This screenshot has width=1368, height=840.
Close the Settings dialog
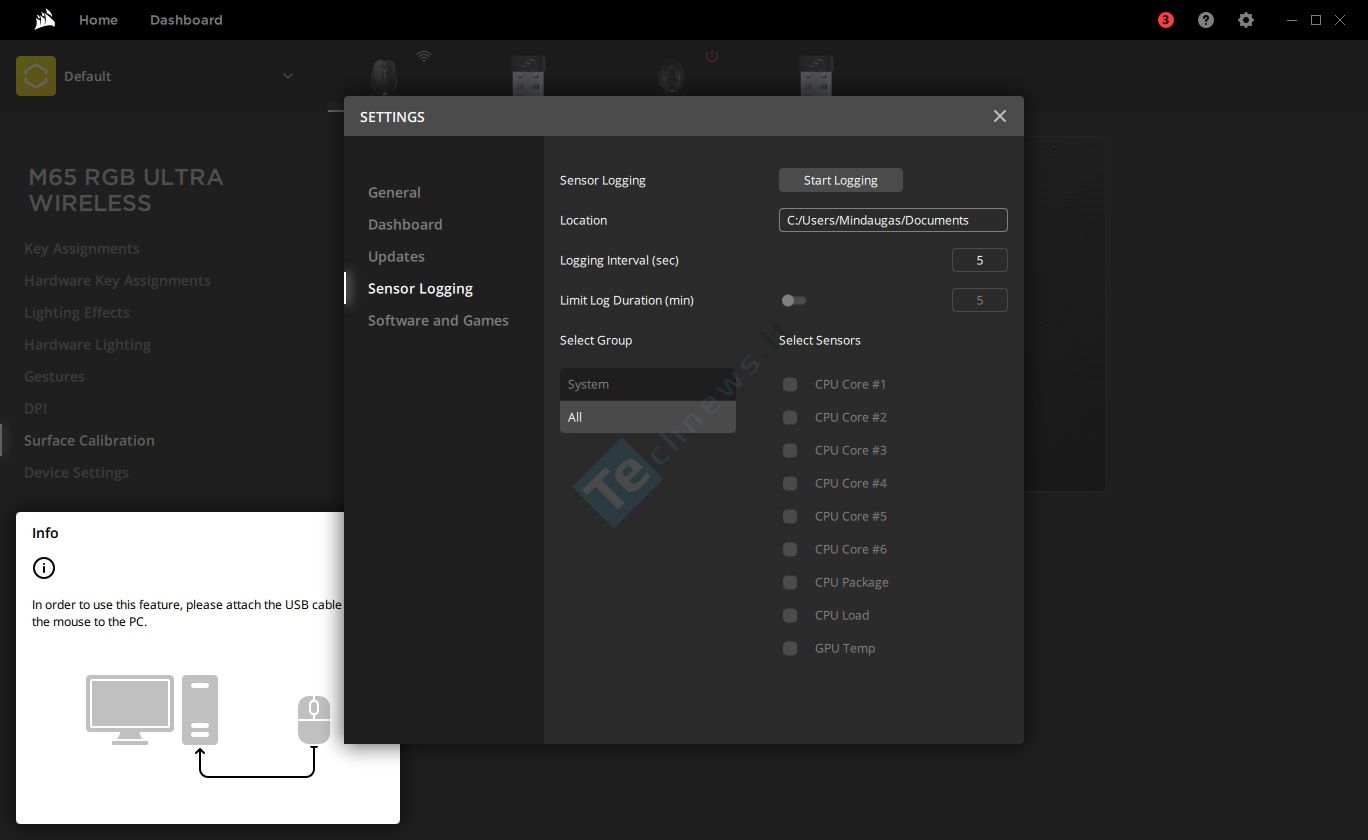click(x=999, y=116)
